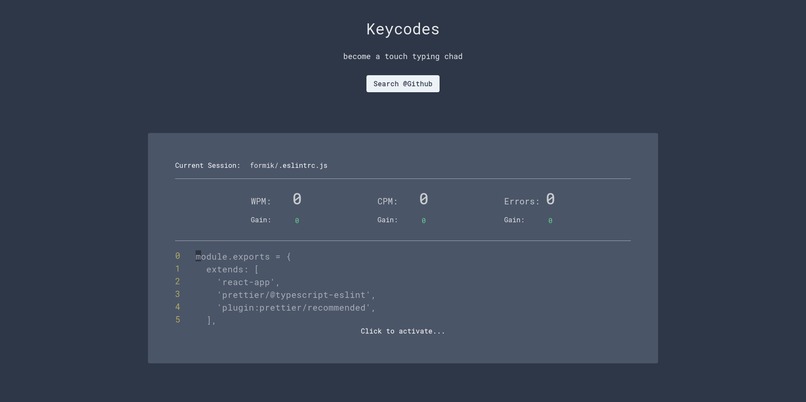This screenshot has width=806, height=402.
Task: Click the Search @Github button
Action: 402,84
